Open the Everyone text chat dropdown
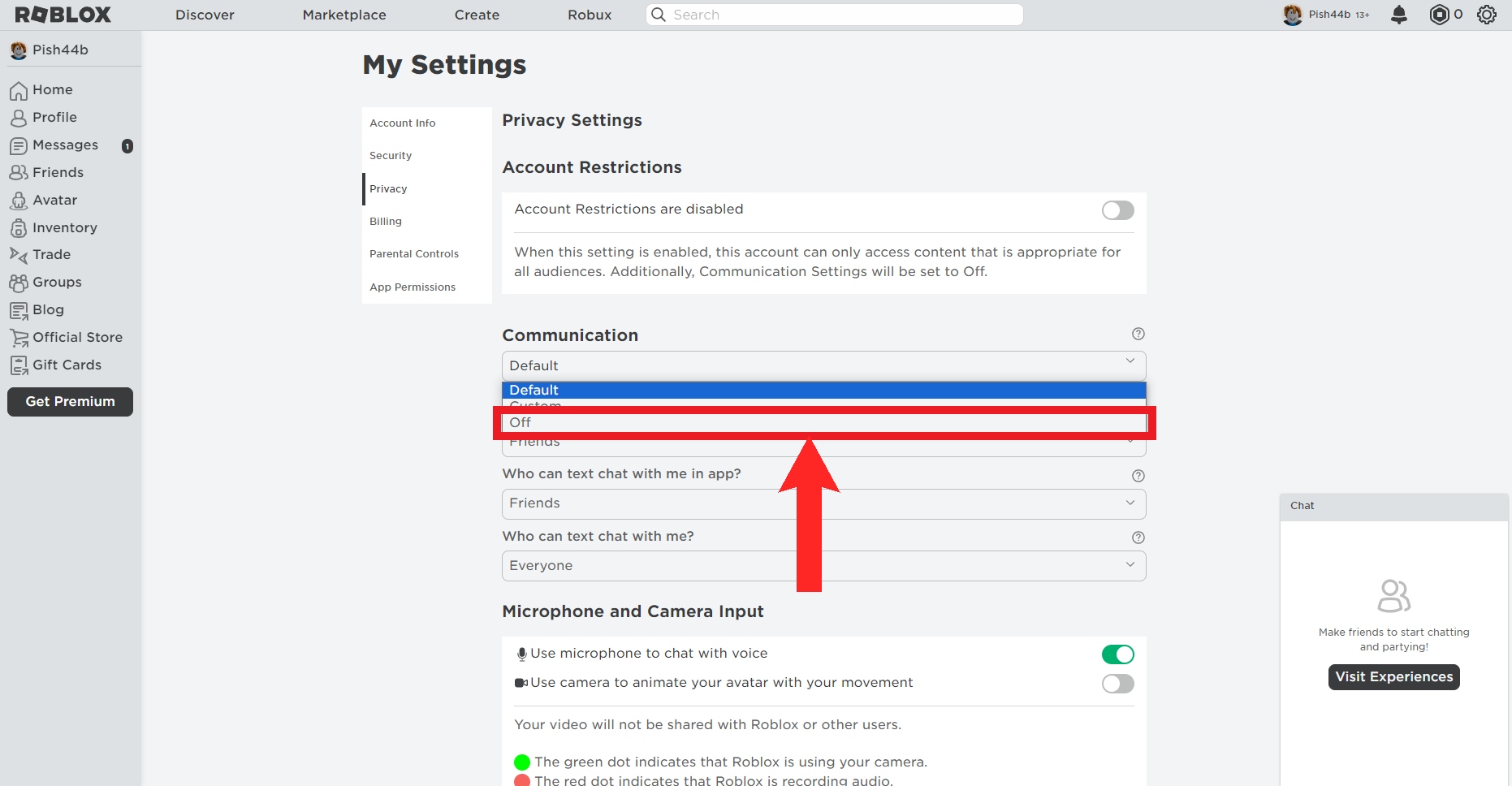Image resolution: width=1512 pixels, height=786 pixels. click(823, 566)
